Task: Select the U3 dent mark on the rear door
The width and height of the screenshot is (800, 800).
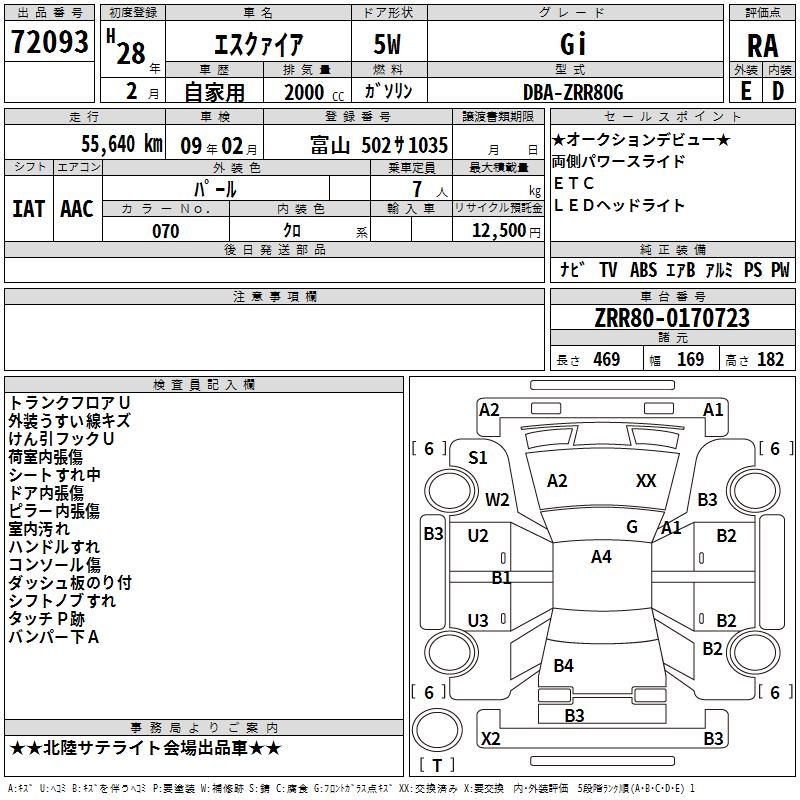Action: click(x=478, y=621)
